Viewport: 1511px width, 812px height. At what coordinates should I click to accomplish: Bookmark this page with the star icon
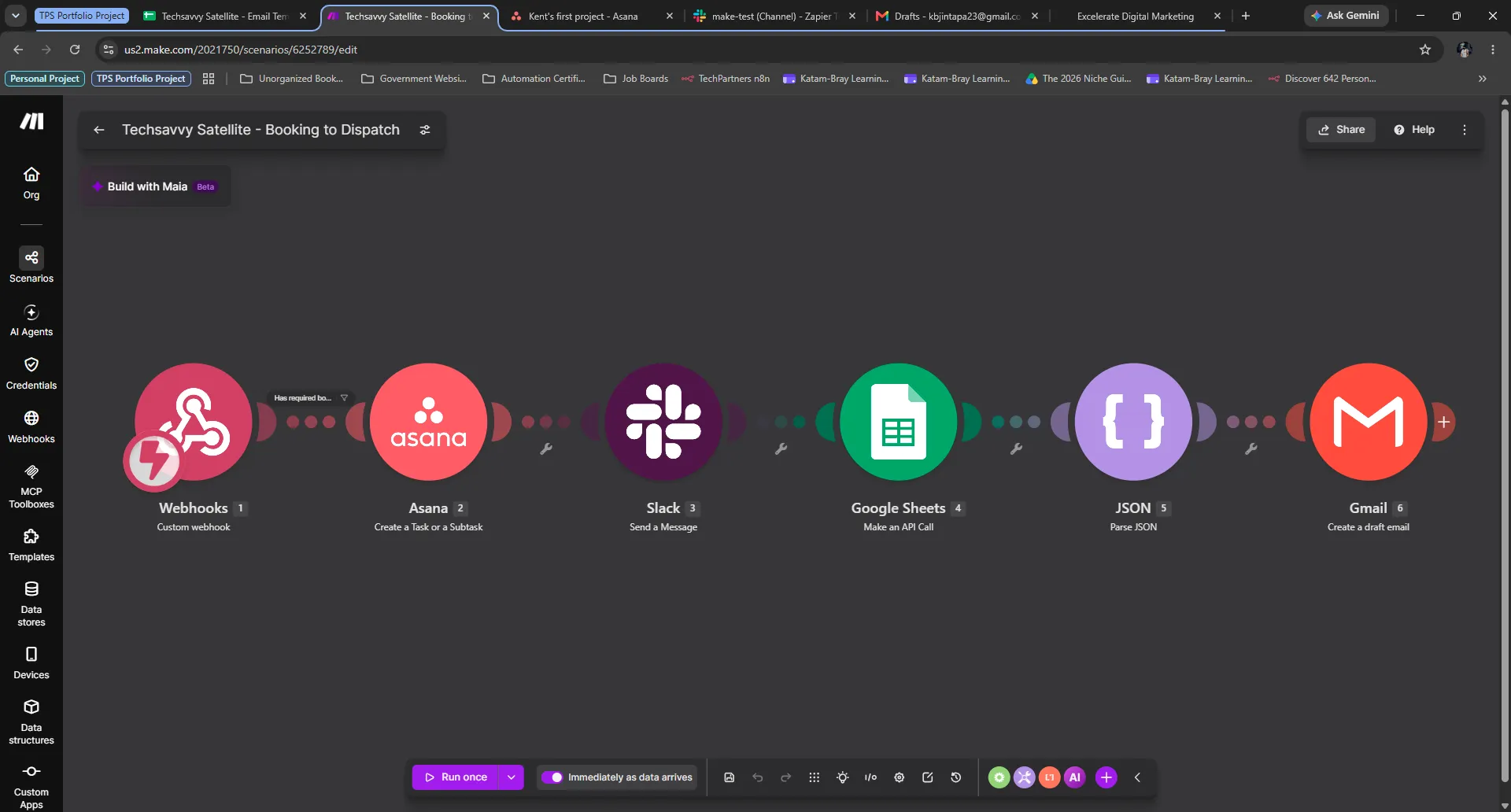pyautogui.click(x=1425, y=50)
